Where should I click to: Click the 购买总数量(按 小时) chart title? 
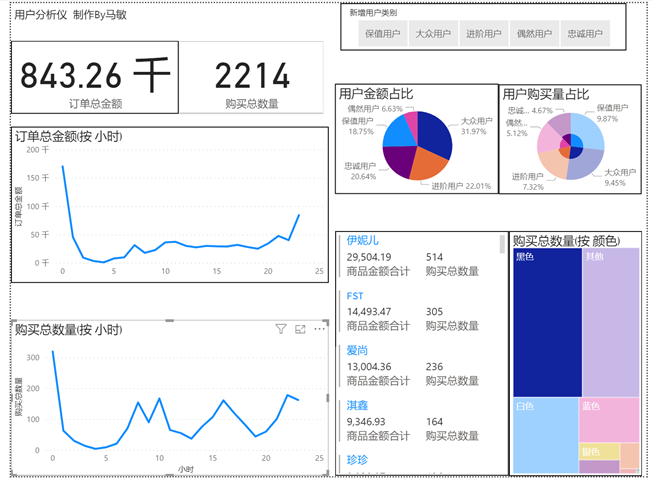69,330
